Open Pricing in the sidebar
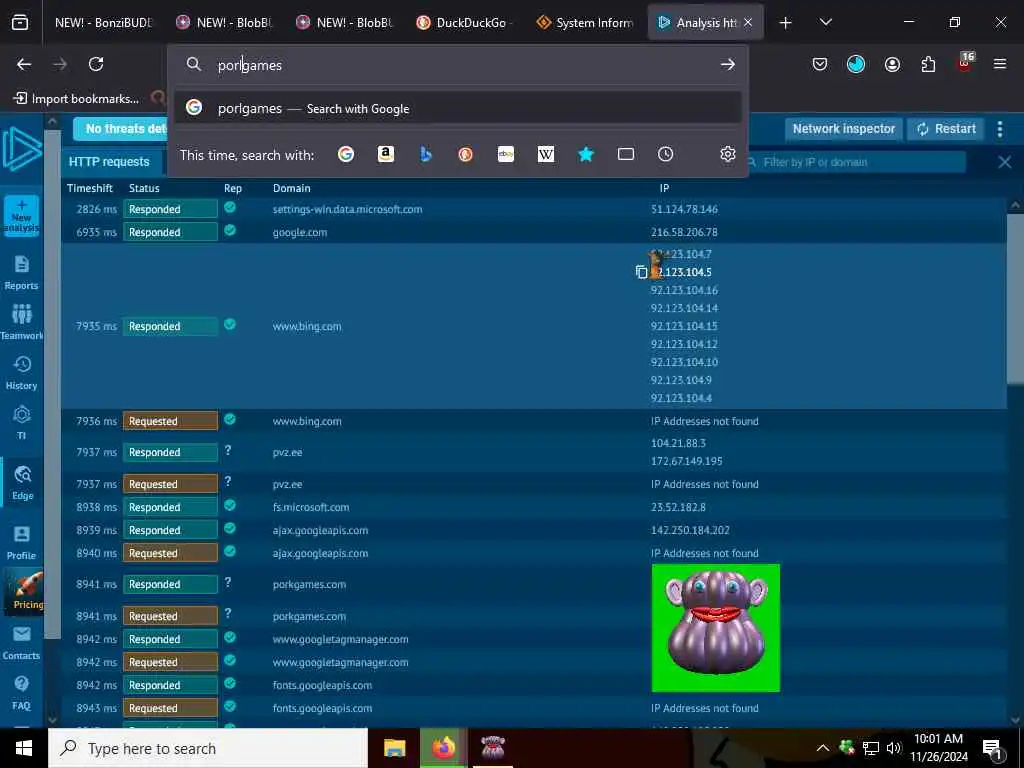The image size is (1024, 768). point(25,591)
